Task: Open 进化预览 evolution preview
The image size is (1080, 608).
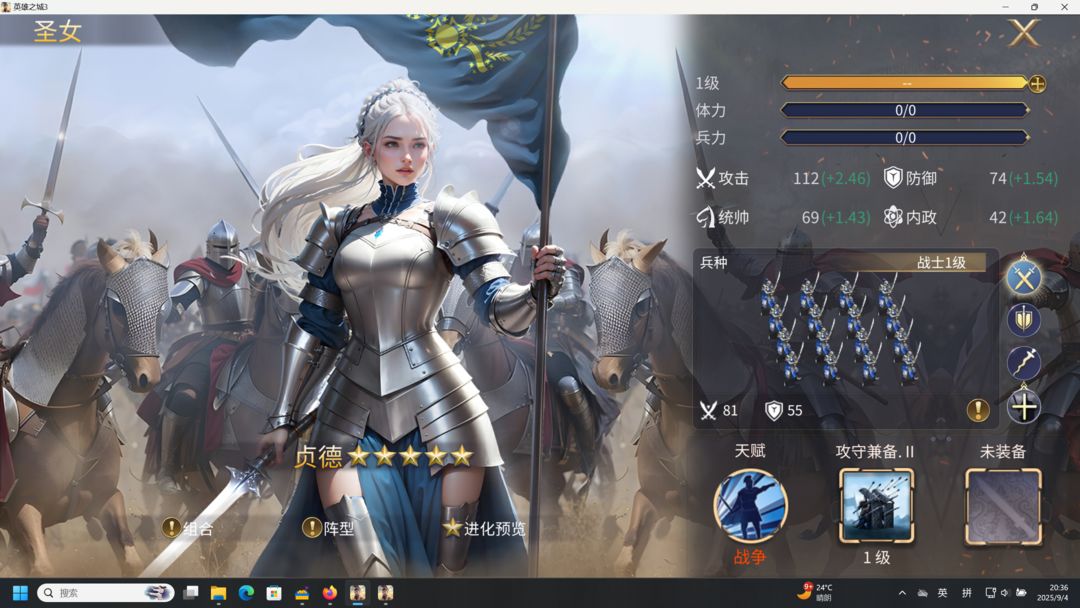Action: (484, 528)
